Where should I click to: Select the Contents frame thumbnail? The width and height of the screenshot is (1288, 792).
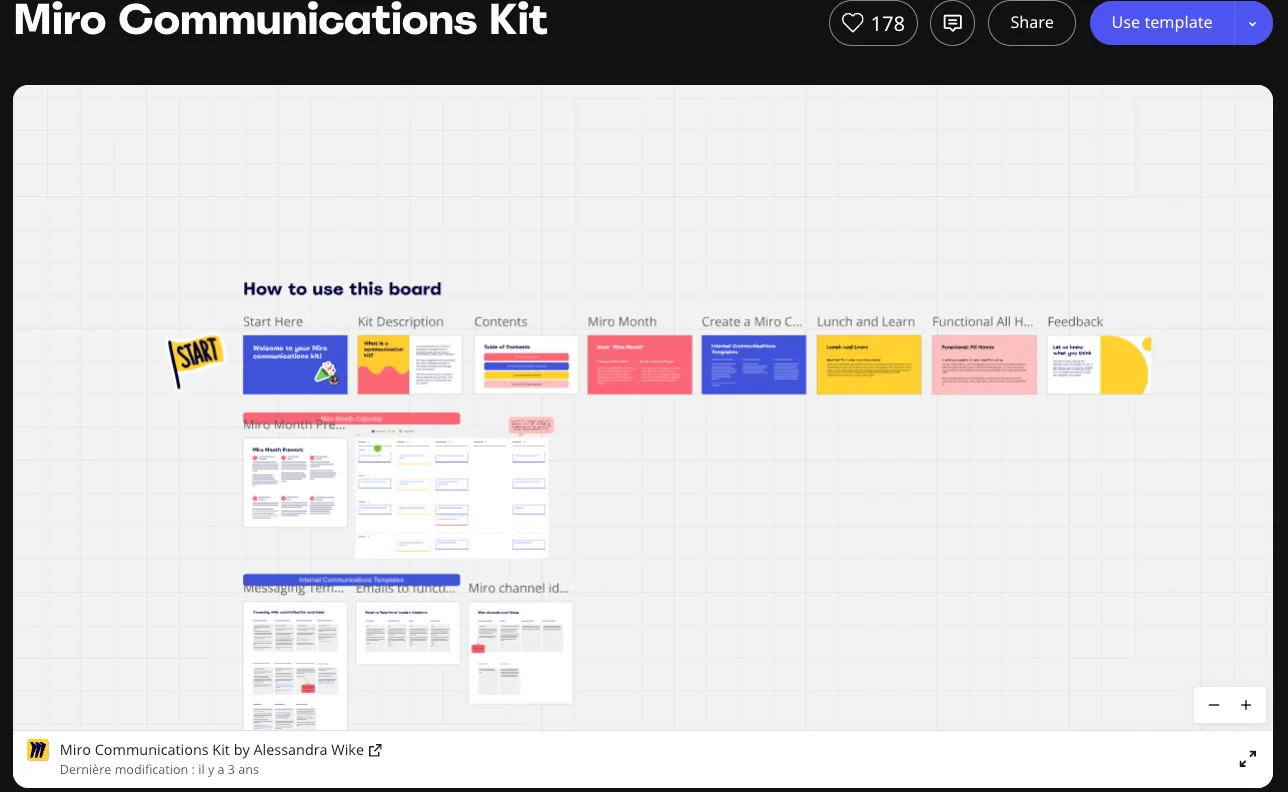click(x=526, y=365)
